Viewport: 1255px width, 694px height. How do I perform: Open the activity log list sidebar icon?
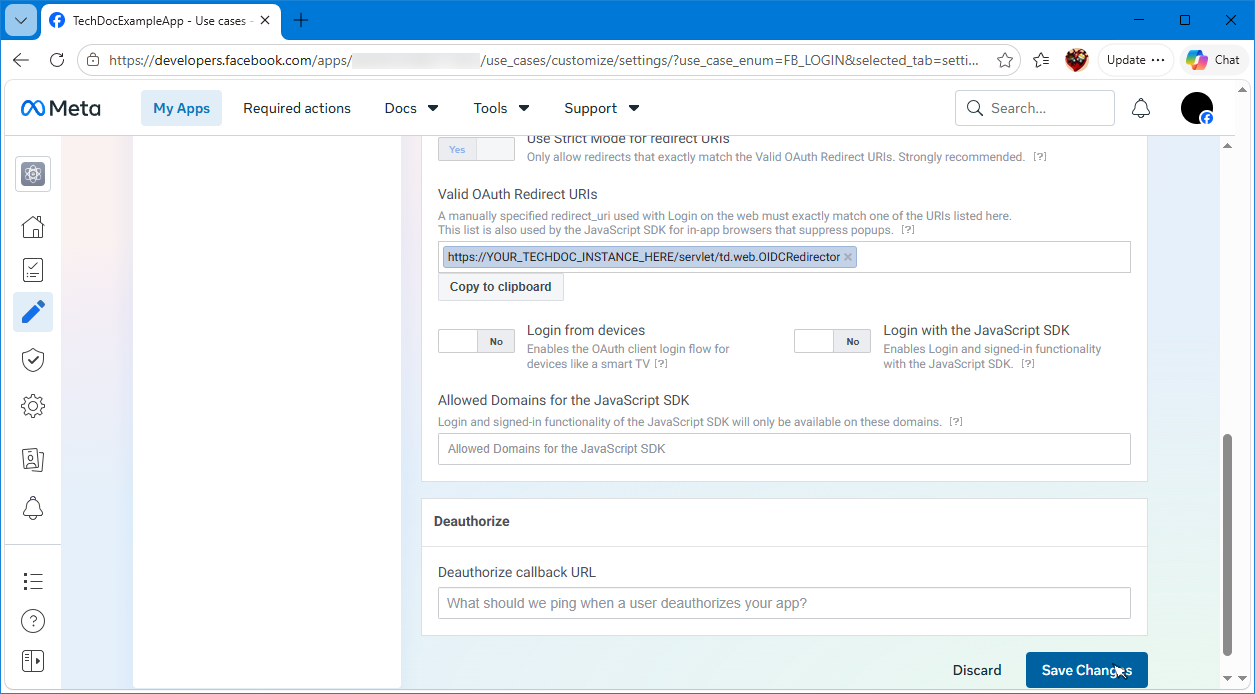[x=33, y=581]
